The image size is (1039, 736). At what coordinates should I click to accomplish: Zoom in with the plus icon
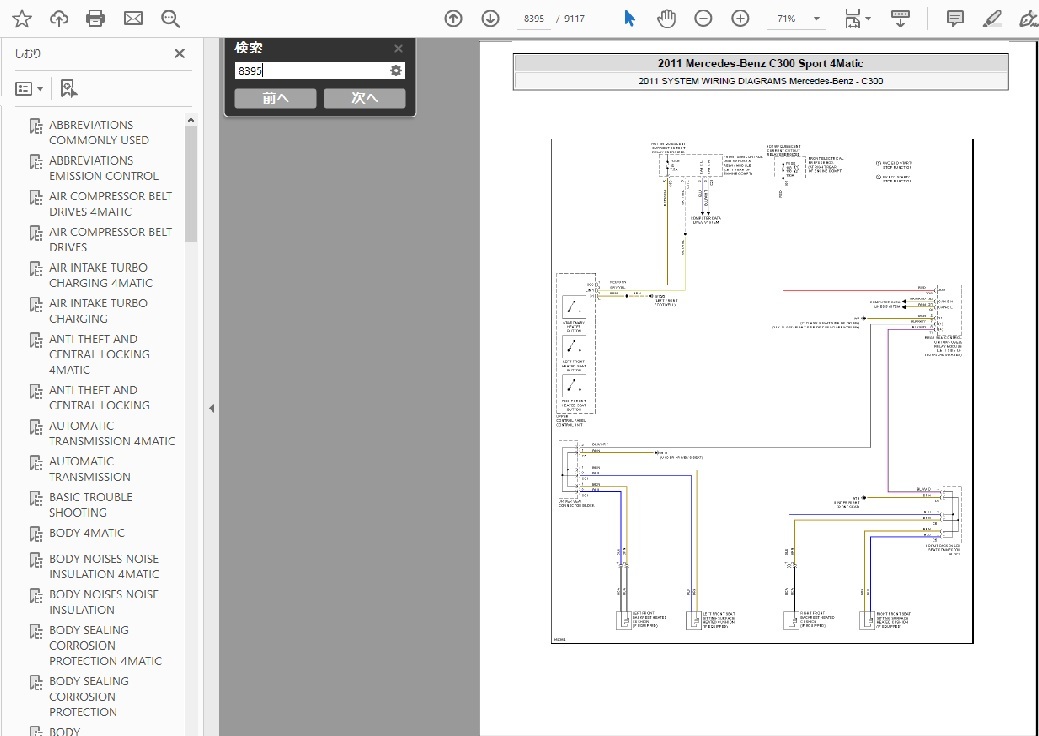(740, 19)
